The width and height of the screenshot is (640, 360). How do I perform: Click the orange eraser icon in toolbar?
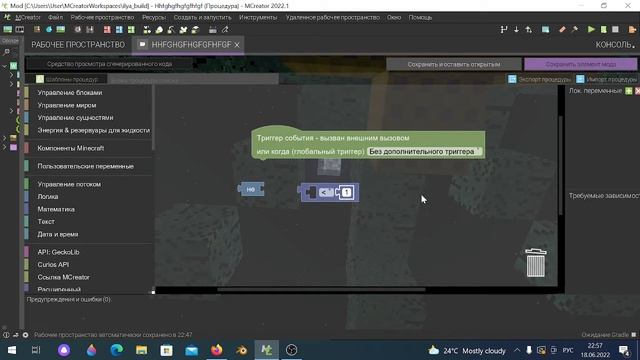click(x=562, y=29)
